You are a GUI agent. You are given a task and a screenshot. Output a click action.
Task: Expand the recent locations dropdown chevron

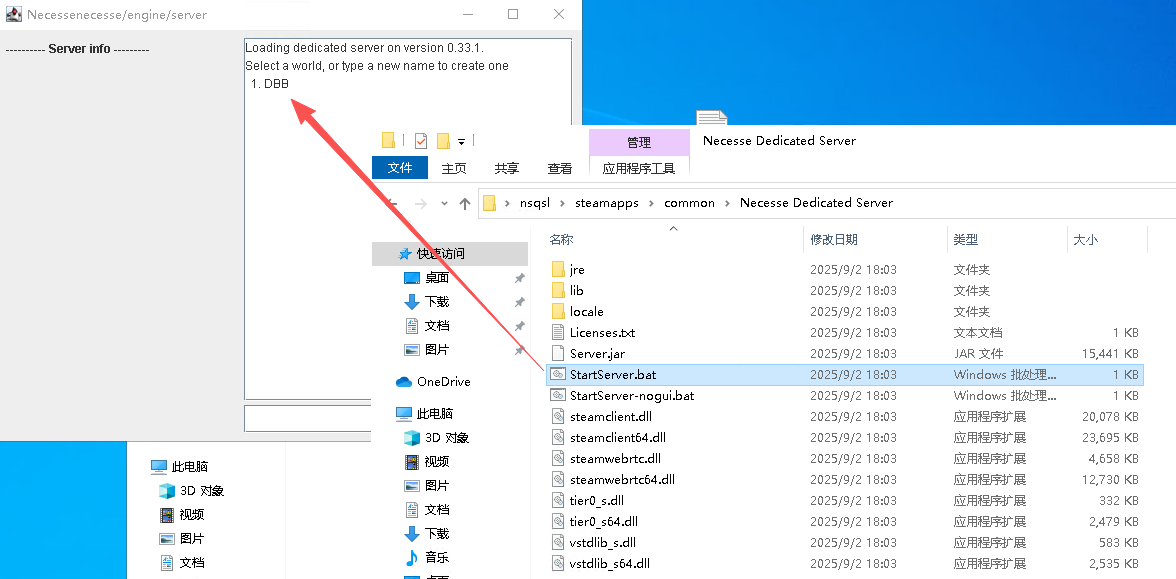tap(444, 204)
